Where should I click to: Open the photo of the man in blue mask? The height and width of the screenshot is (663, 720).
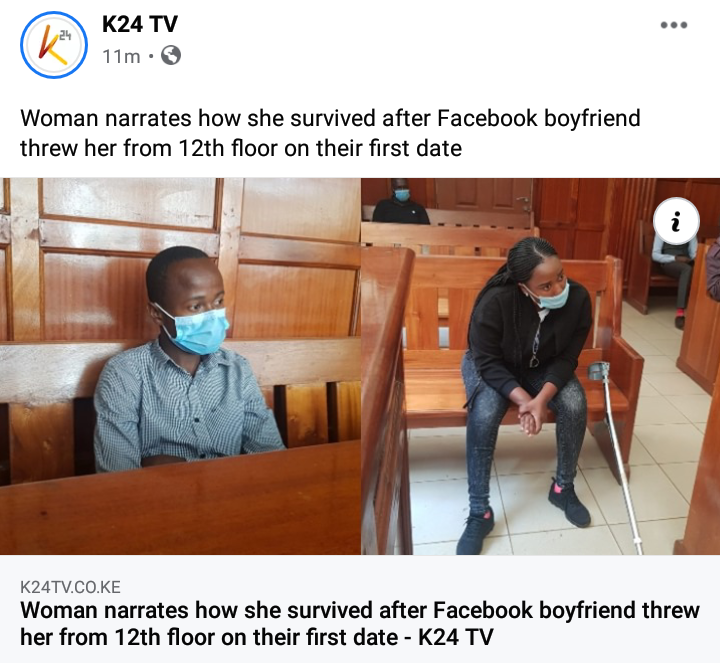(x=180, y=366)
